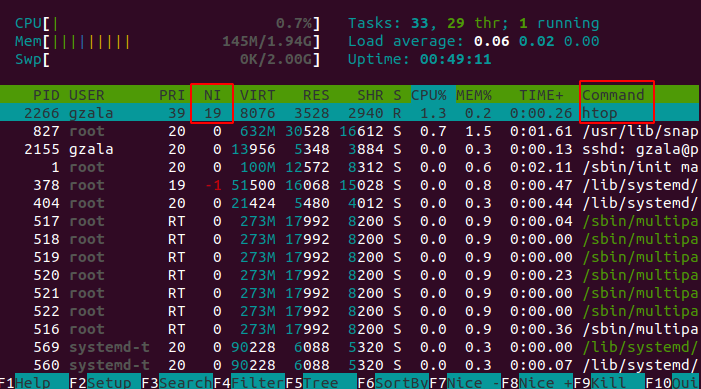Select process row PID 521
Viewport: 701px width, 389px height.
350,293
